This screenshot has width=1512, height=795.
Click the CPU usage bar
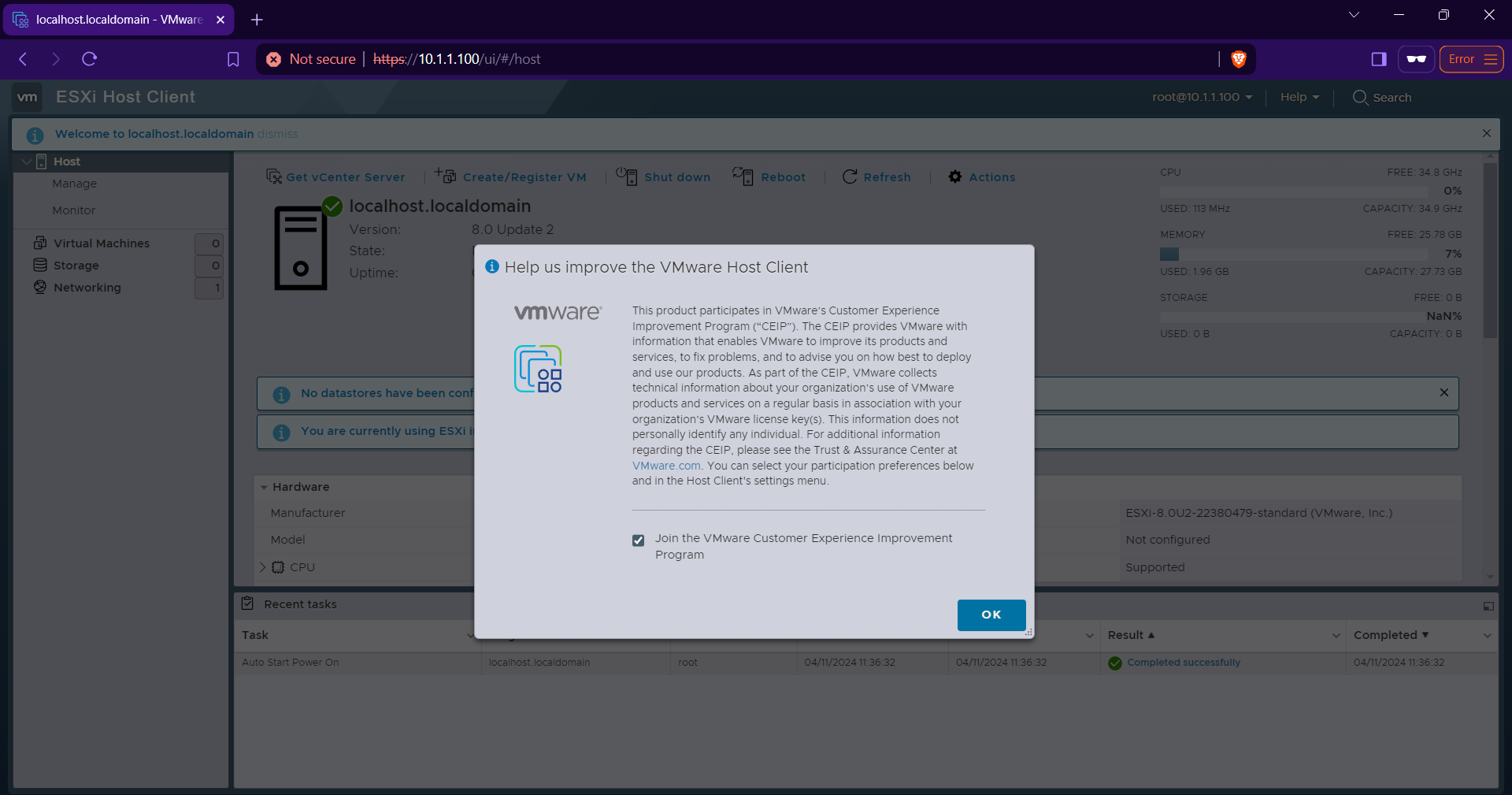click(x=1294, y=191)
